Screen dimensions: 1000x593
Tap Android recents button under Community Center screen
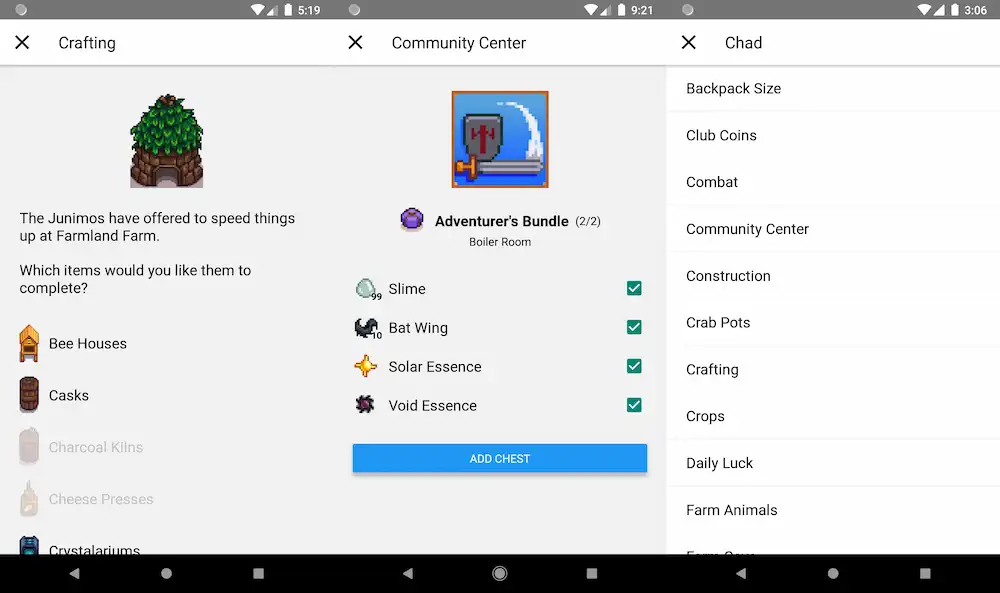(x=592, y=573)
